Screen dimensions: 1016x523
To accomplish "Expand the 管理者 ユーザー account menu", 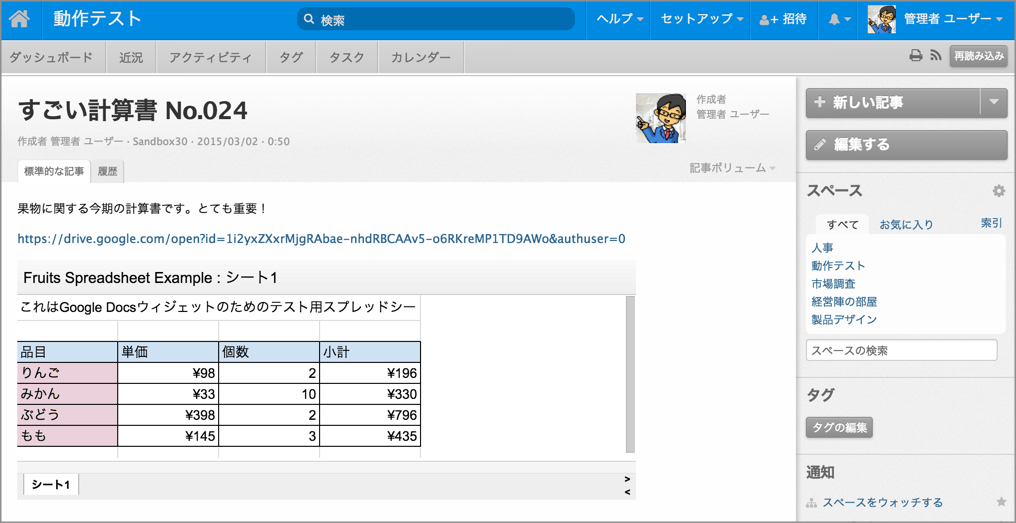I will 953,19.
